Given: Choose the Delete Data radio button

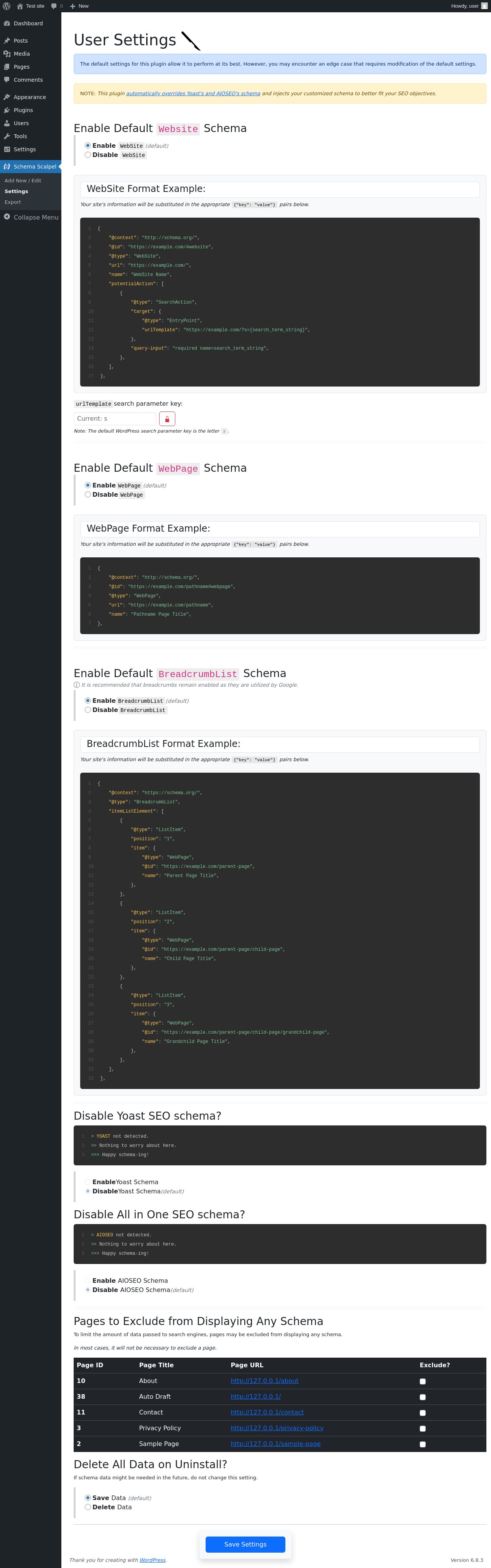Looking at the screenshot, I should click(x=88, y=1507).
